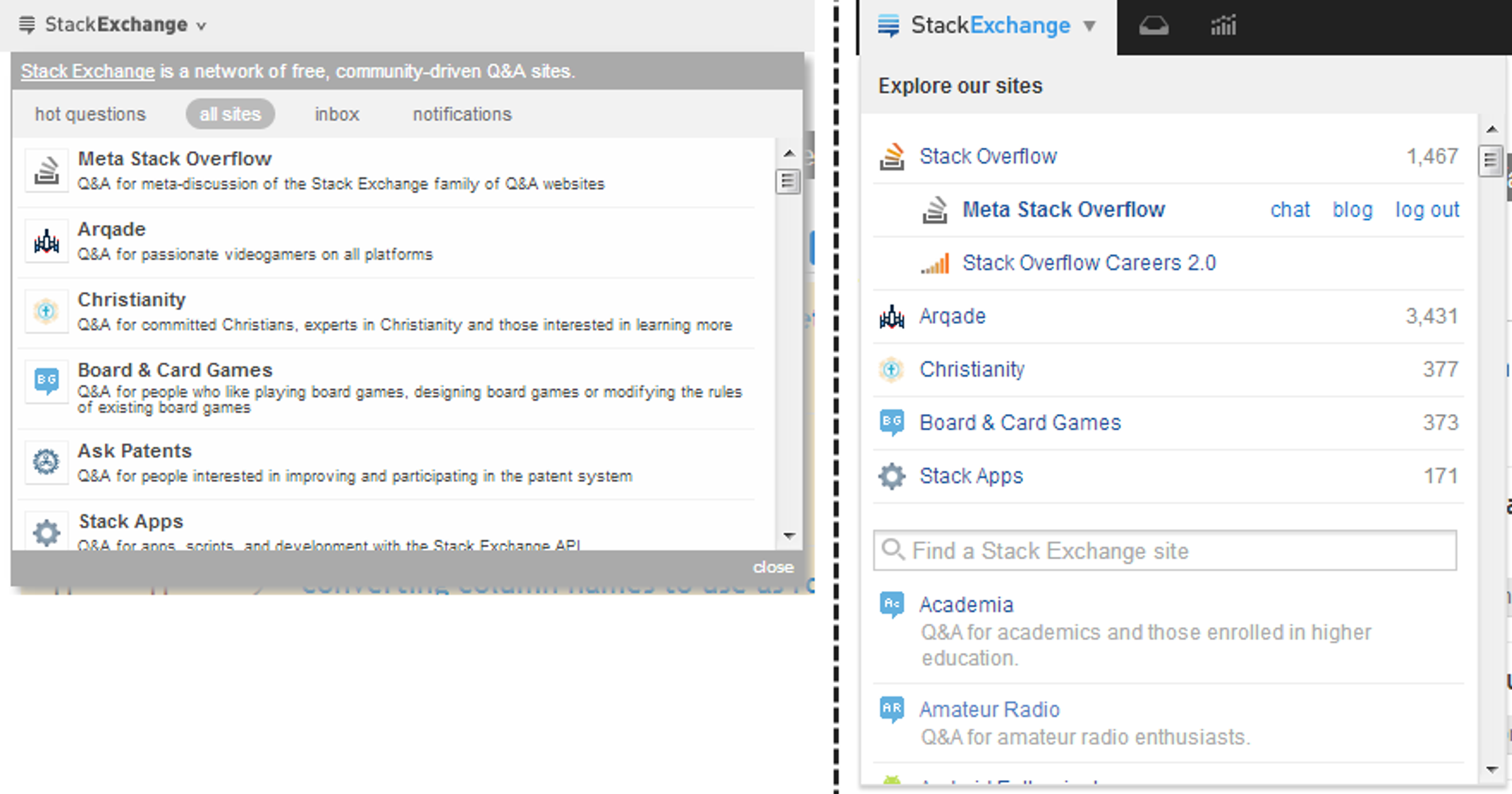Click the log out link

1426,210
